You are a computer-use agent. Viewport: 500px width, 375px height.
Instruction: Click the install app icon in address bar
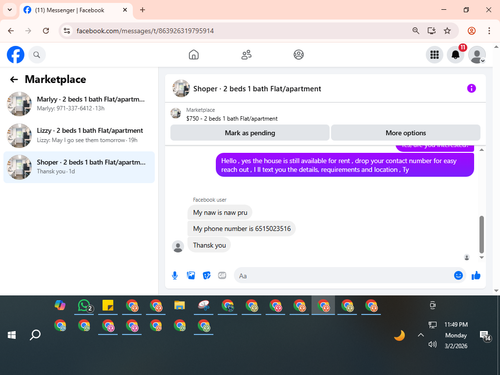coord(431,31)
